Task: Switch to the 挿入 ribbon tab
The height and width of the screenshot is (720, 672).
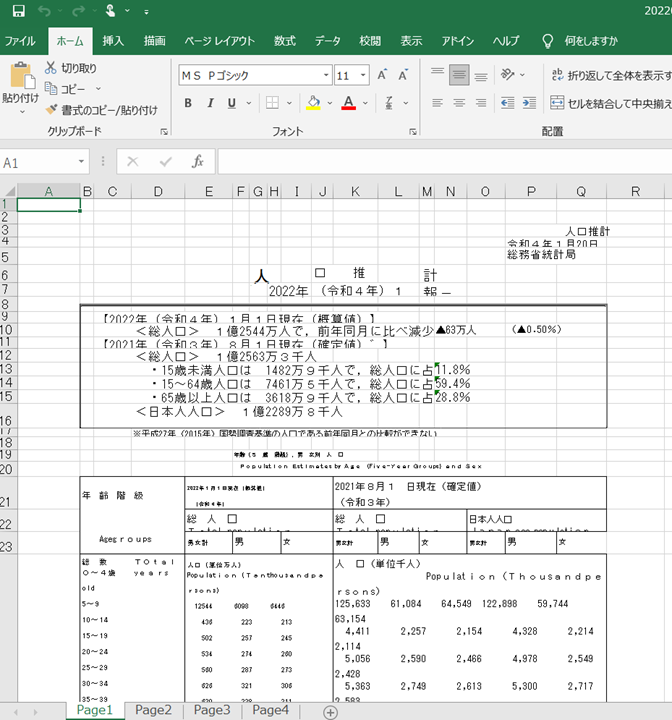Action: click(x=113, y=41)
